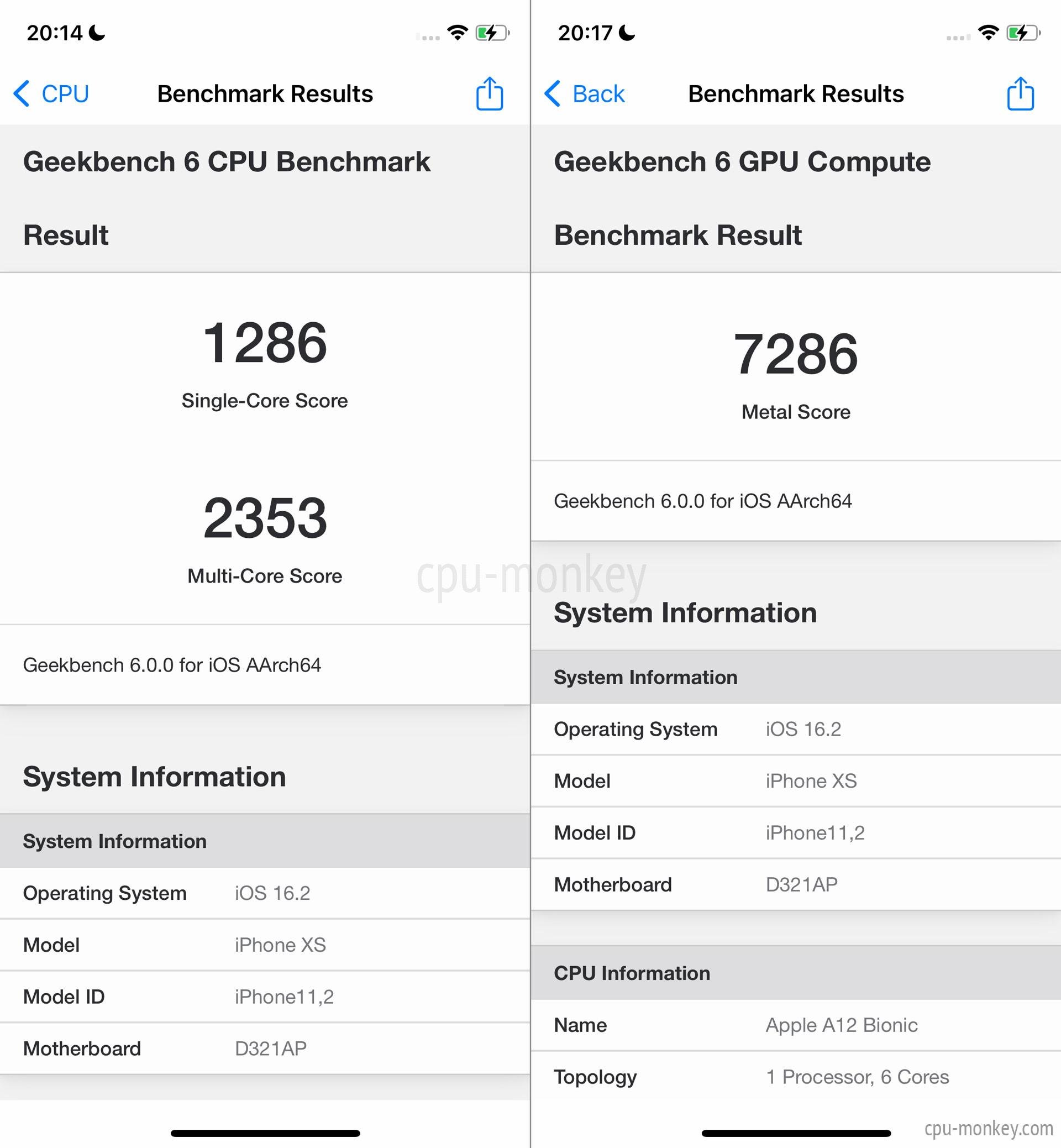Tap iPhone XS model value on GPU screen
The image size is (1061, 1148).
click(x=811, y=780)
